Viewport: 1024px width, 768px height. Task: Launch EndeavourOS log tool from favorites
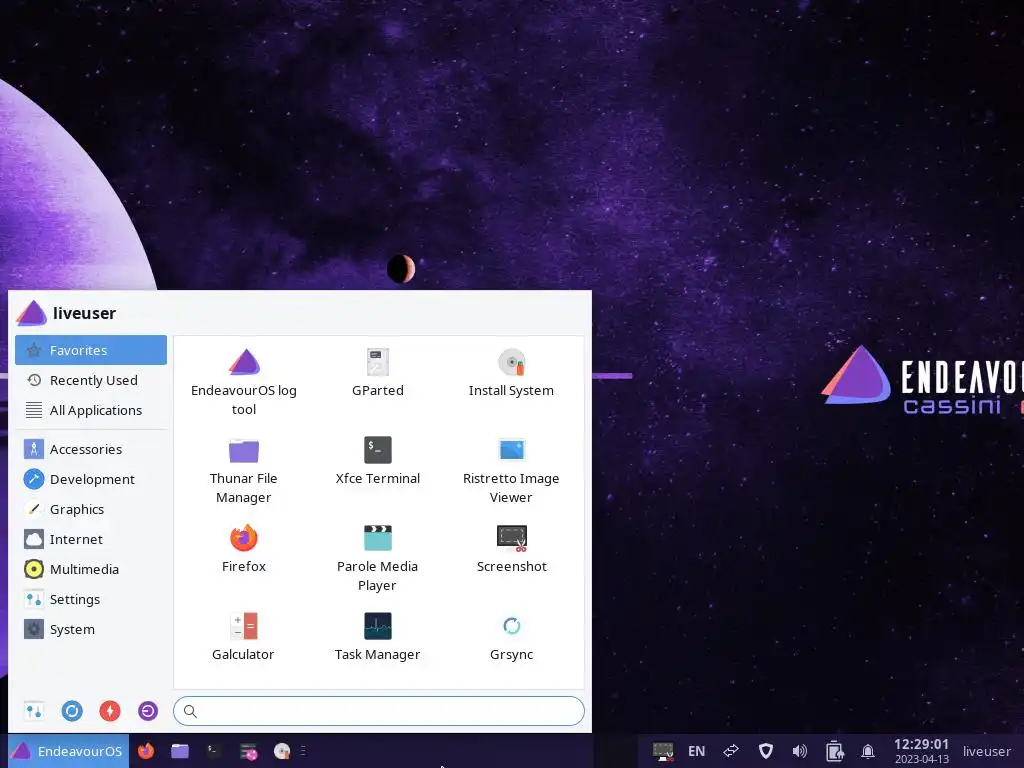point(244,381)
